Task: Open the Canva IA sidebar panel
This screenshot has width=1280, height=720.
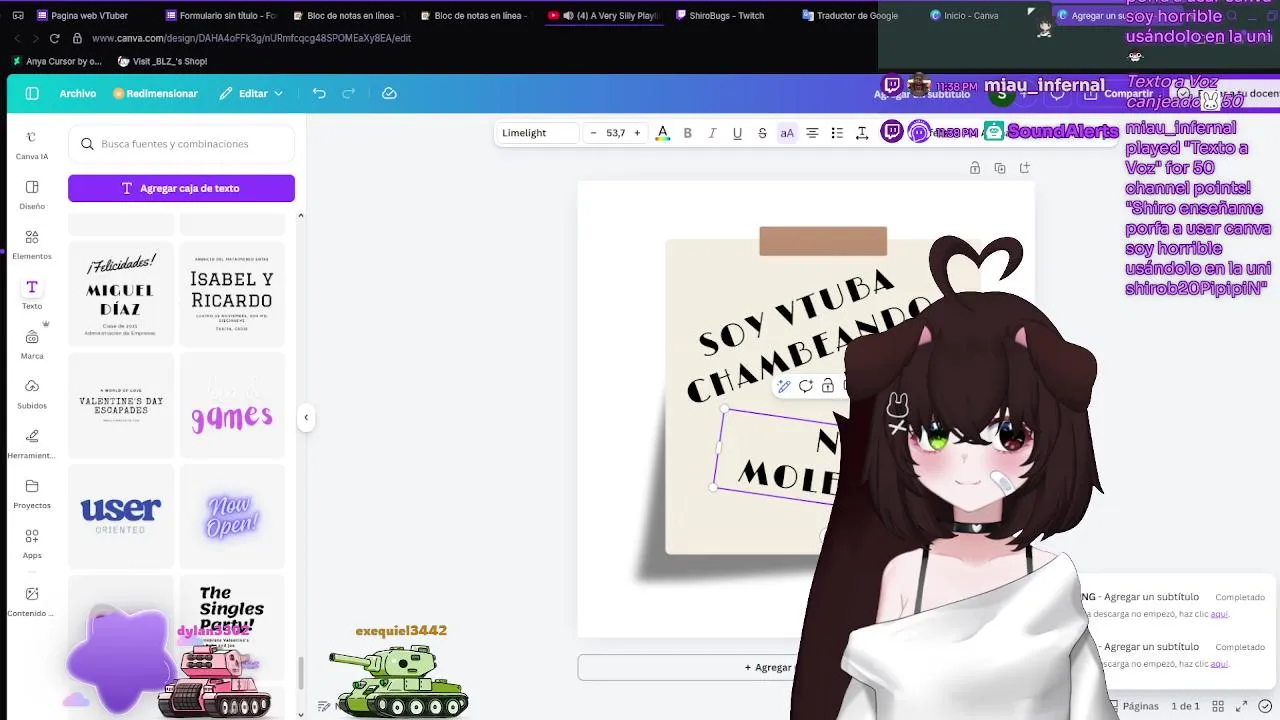Action: pos(32,145)
